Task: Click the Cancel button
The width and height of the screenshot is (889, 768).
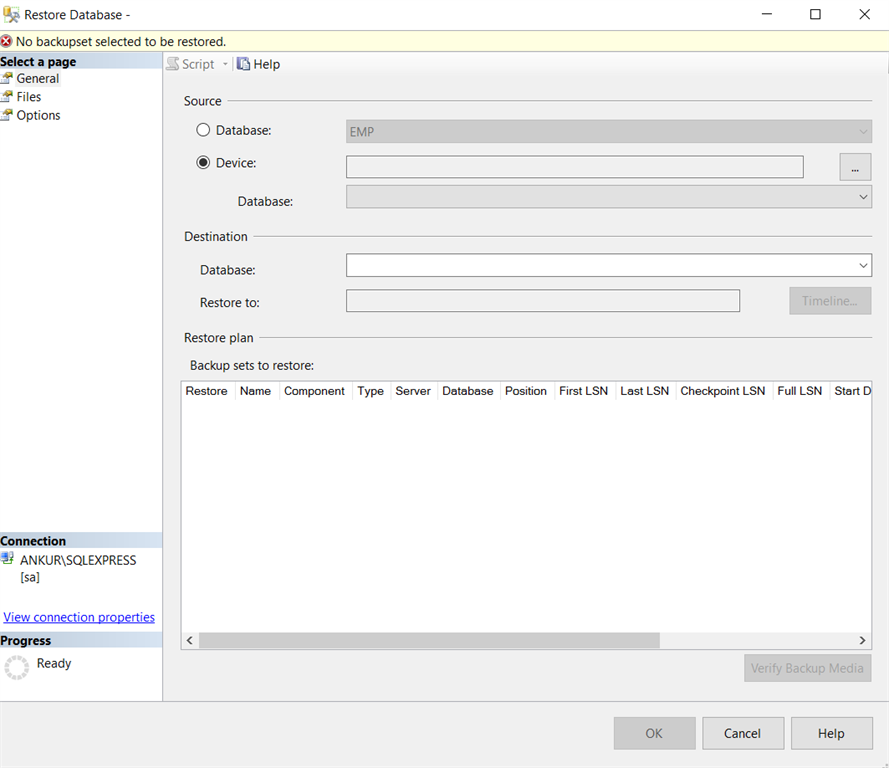Action: 742,733
